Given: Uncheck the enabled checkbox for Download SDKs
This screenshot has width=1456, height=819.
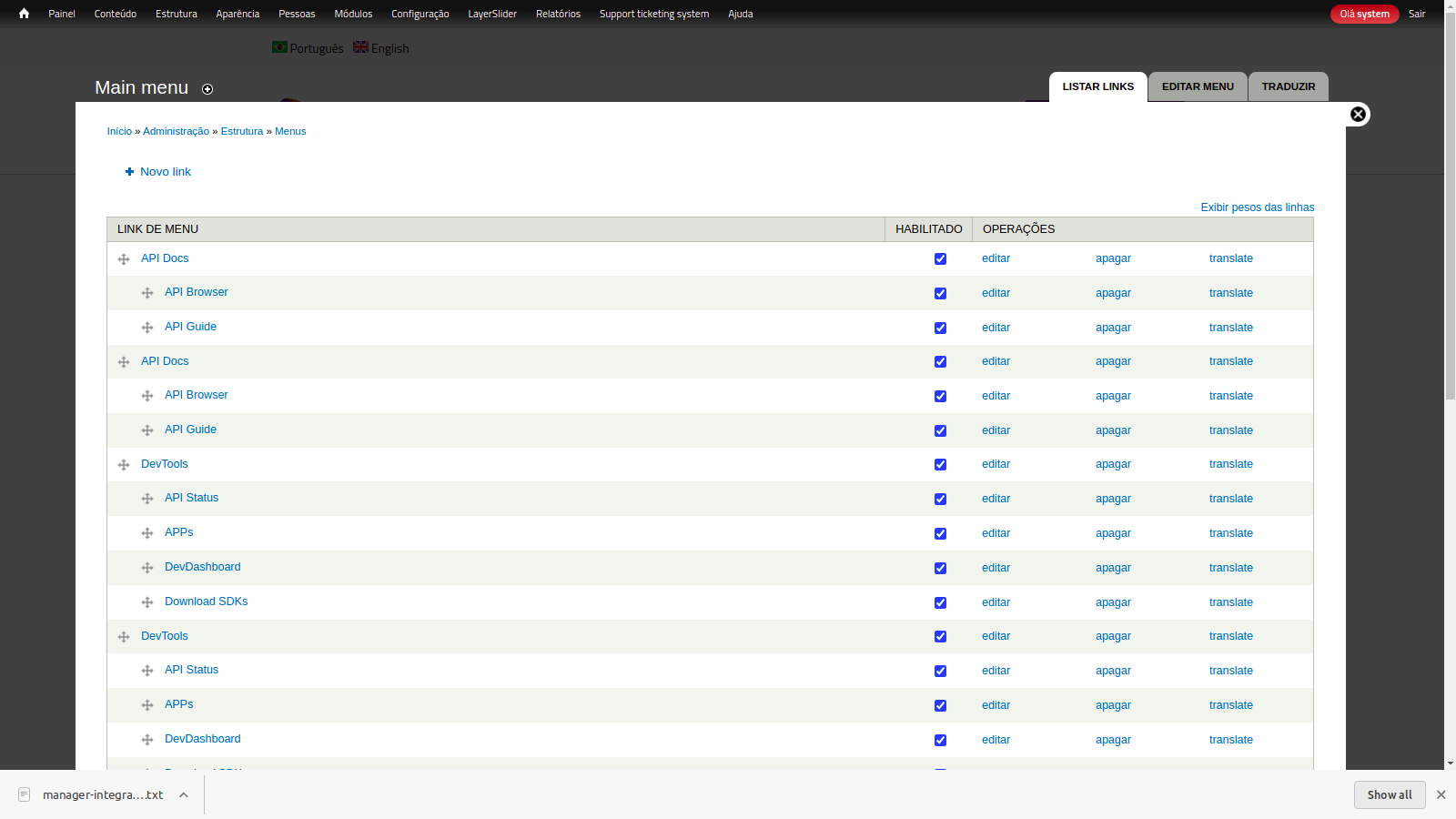Looking at the screenshot, I should coord(940,602).
